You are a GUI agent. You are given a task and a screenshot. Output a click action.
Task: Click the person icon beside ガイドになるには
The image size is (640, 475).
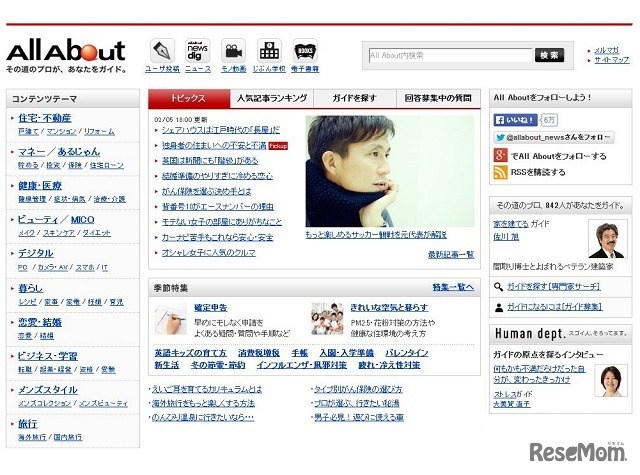coord(498,307)
